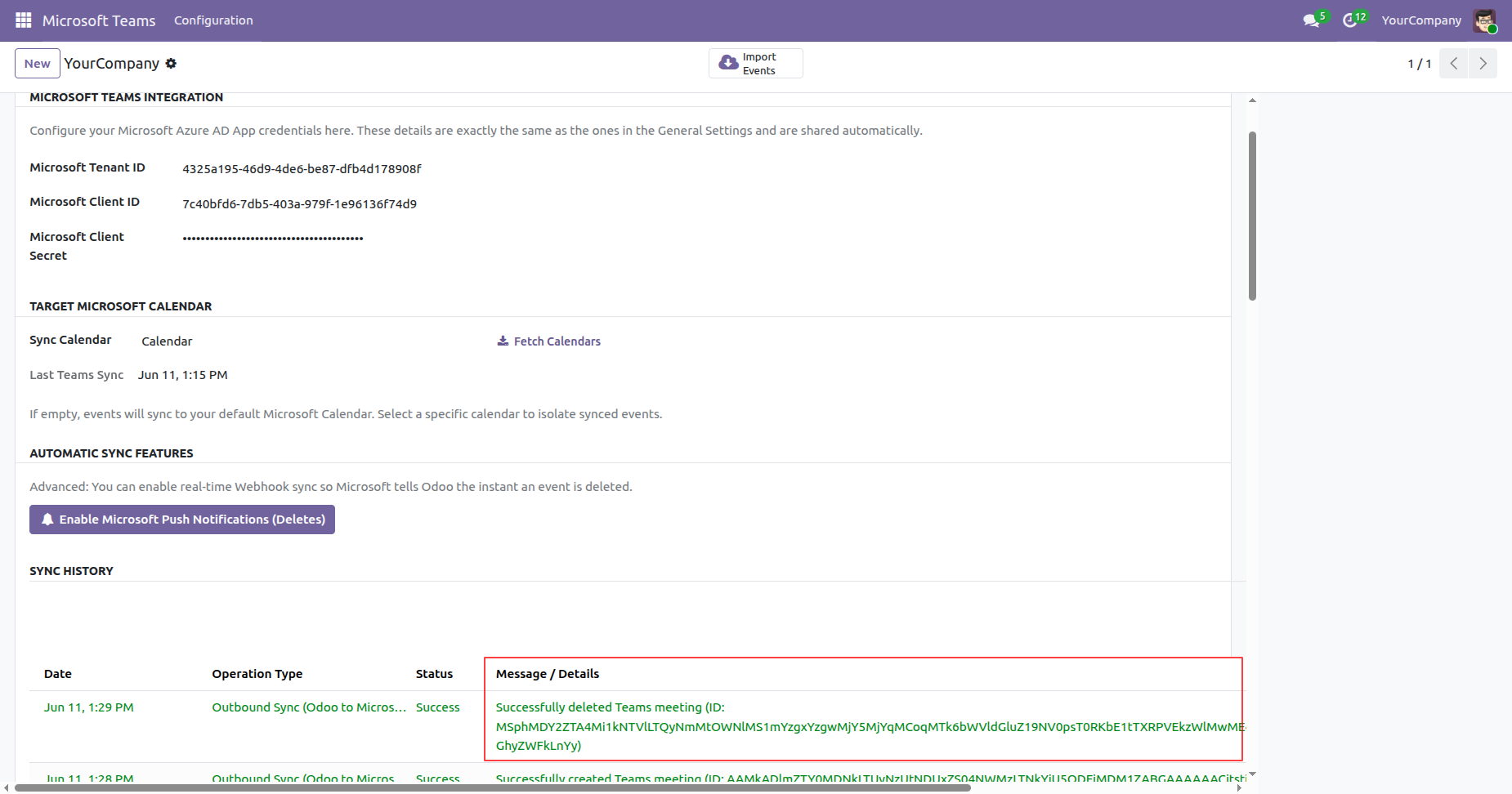Open the activities clock icon with badge 12
This screenshot has height=794, width=1512.
[1354, 20]
